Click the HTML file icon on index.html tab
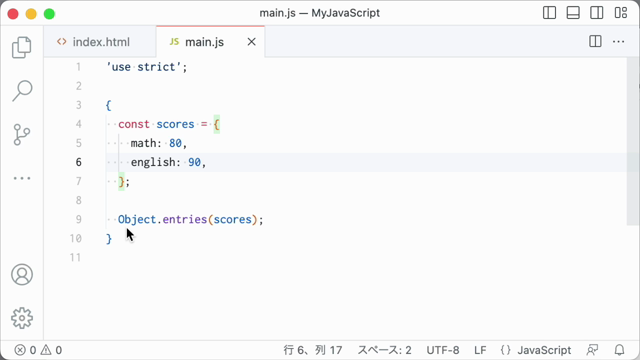This screenshot has width=640, height=360. click(62, 42)
